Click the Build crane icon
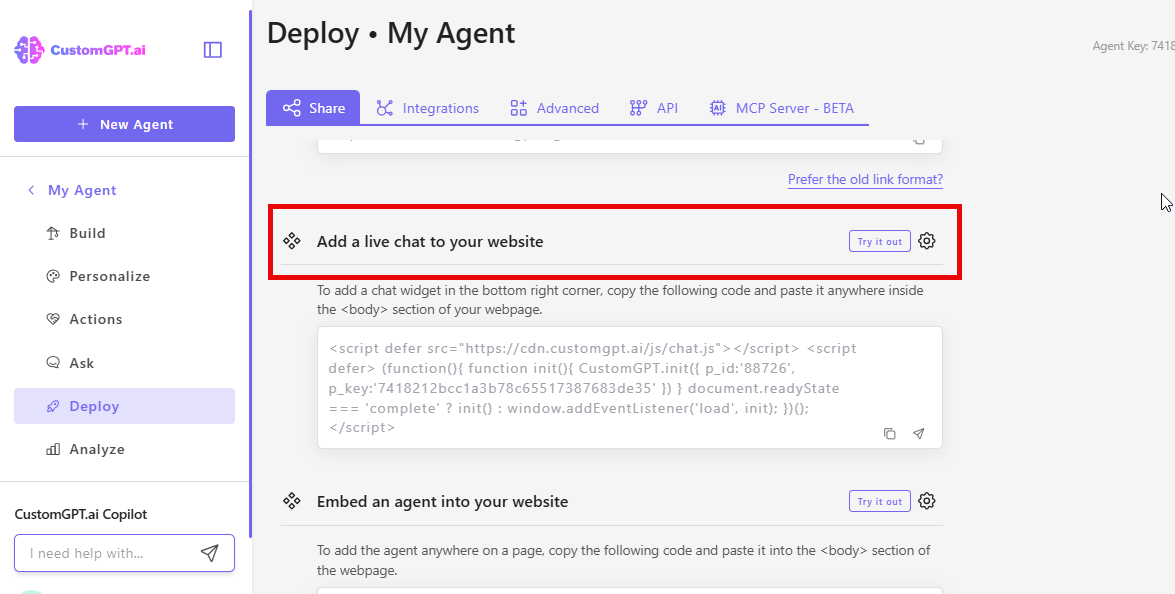 tap(52, 234)
